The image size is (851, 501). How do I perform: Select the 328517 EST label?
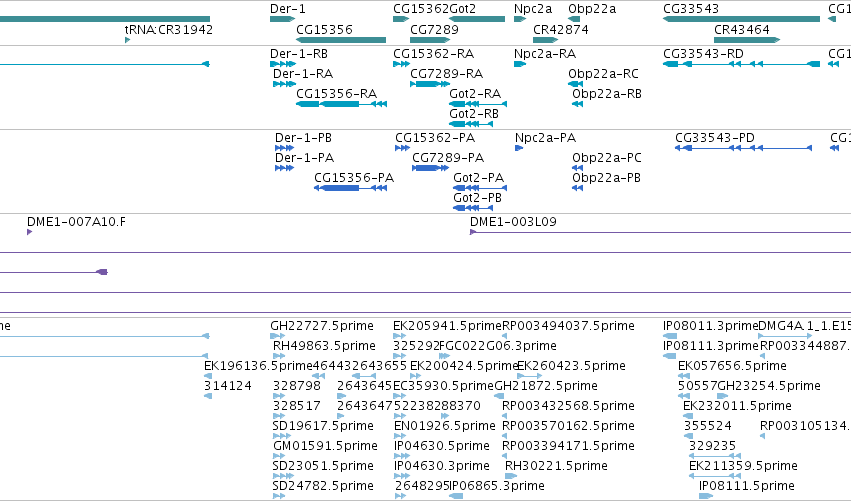pyautogui.click(x=296, y=407)
